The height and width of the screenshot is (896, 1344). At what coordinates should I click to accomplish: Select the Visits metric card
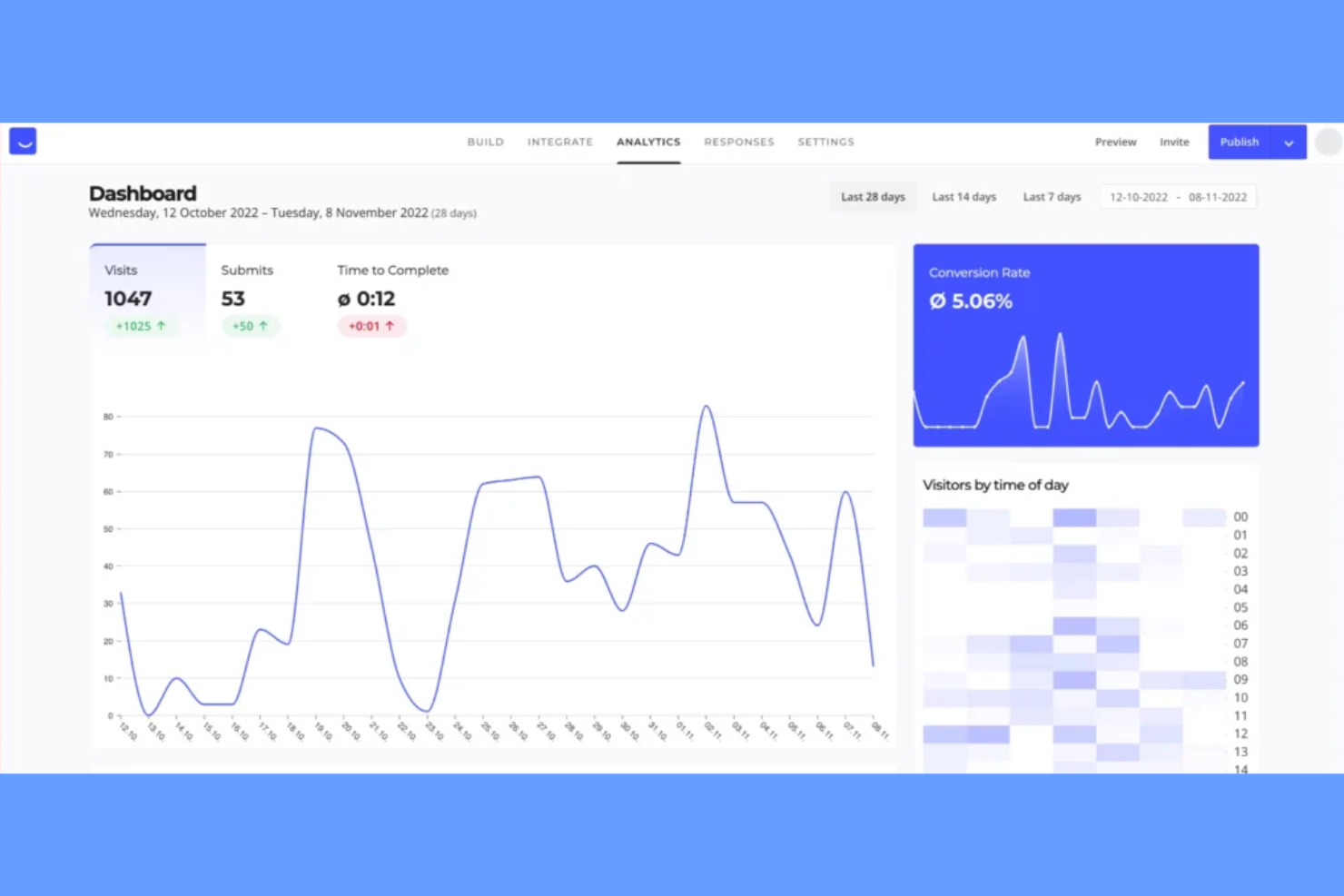pyautogui.click(x=148, y=294)
